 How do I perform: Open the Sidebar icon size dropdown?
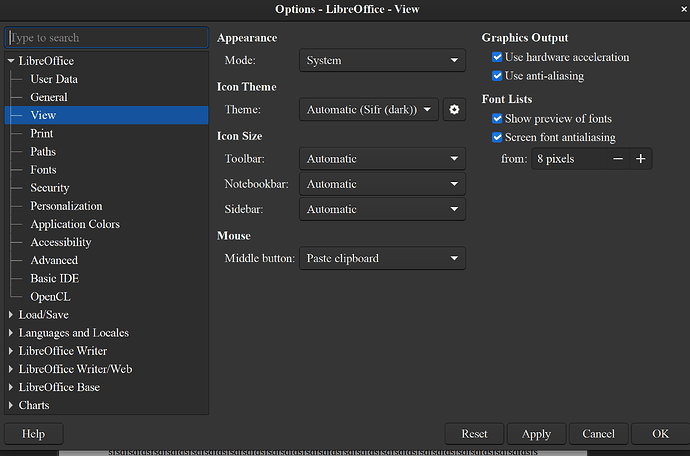(382, 209)
